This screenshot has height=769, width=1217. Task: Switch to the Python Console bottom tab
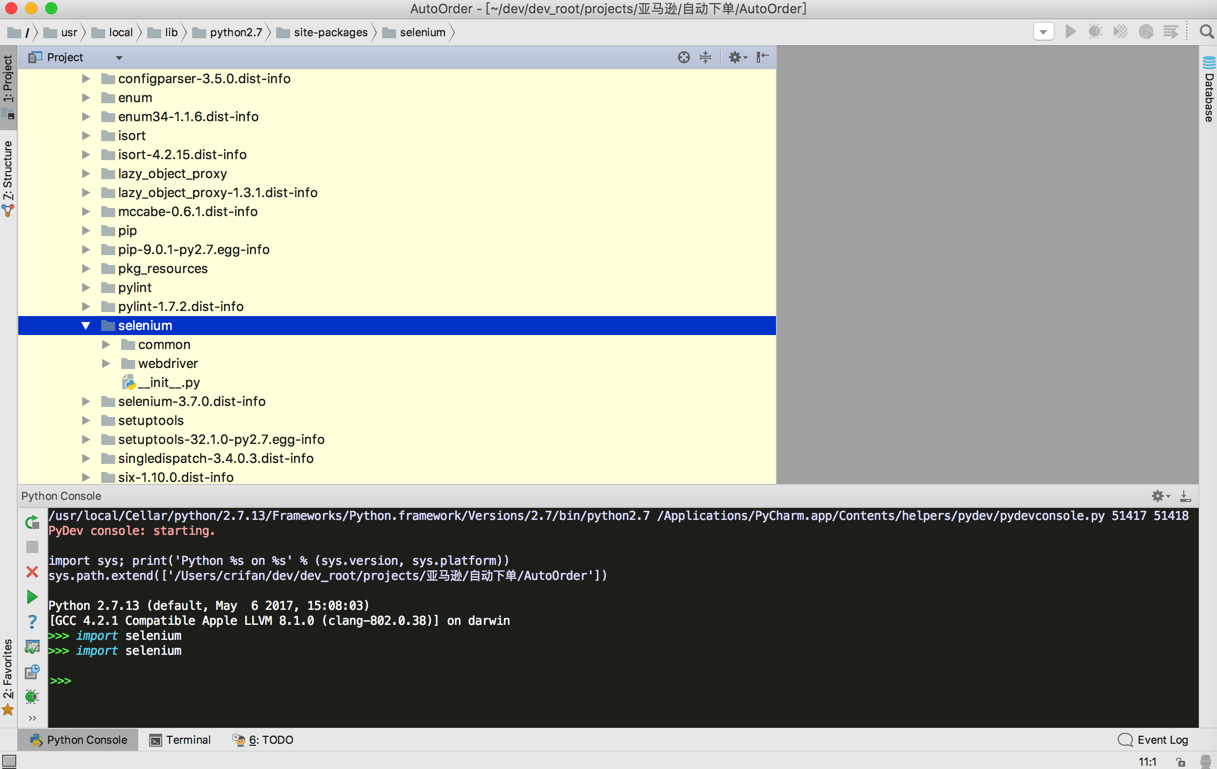pyautogui.click(x=78, y=740)
